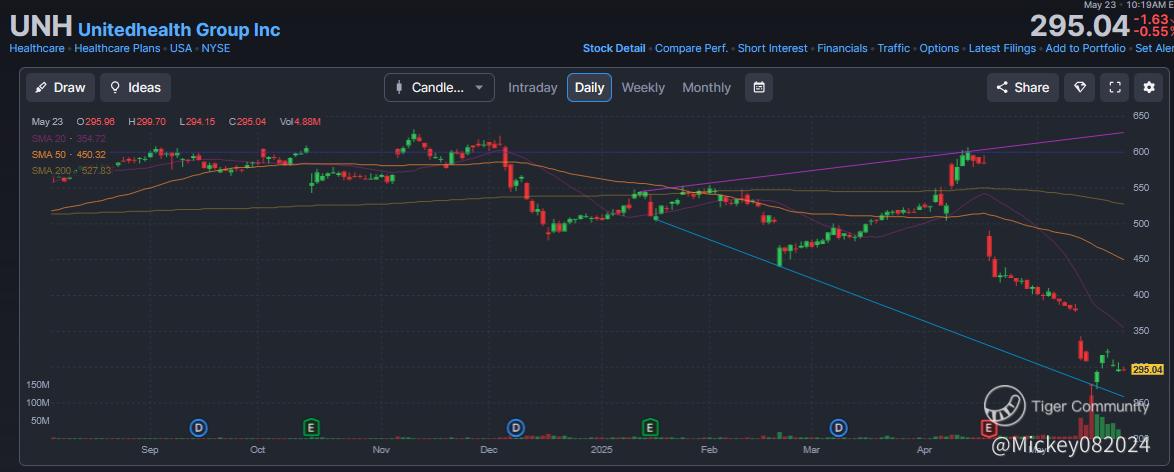
Task: Open the USA country link
Action: coord(180,48)
